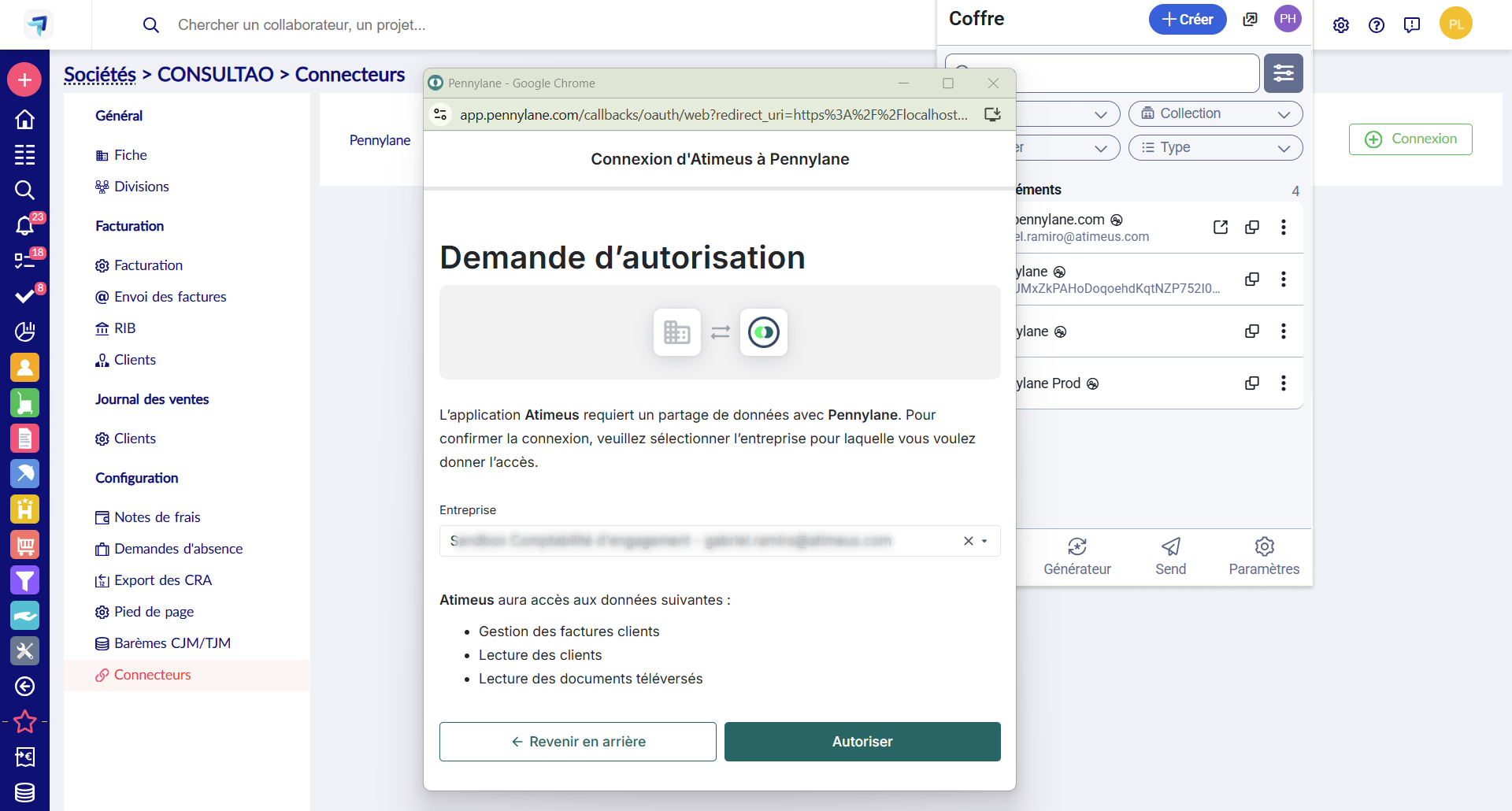Click the pink plus button in the sidebar
This screenshot has width=1512, height=811.
tap(24, 80)
